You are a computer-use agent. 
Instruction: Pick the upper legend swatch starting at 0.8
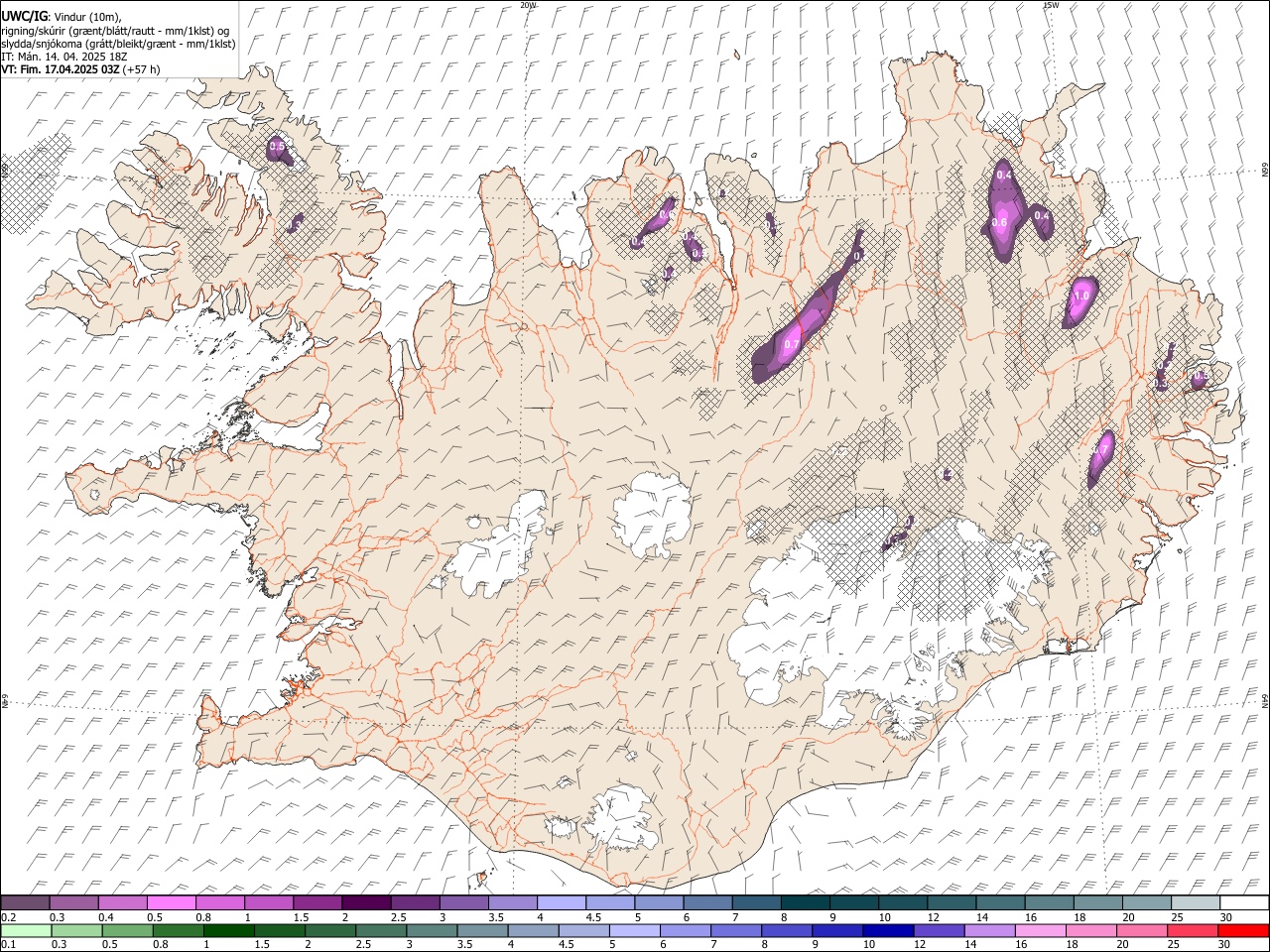click(x=219, y=903)
